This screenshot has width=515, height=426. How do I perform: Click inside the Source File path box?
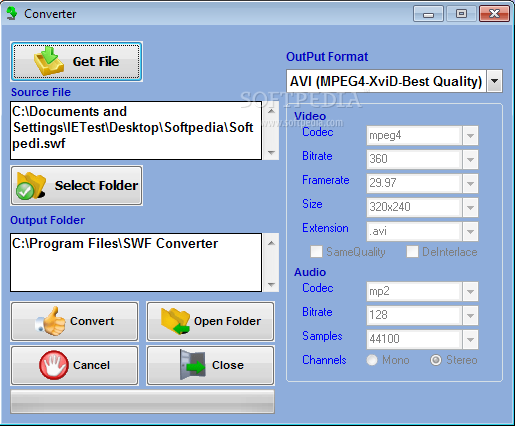pos(136,130)
